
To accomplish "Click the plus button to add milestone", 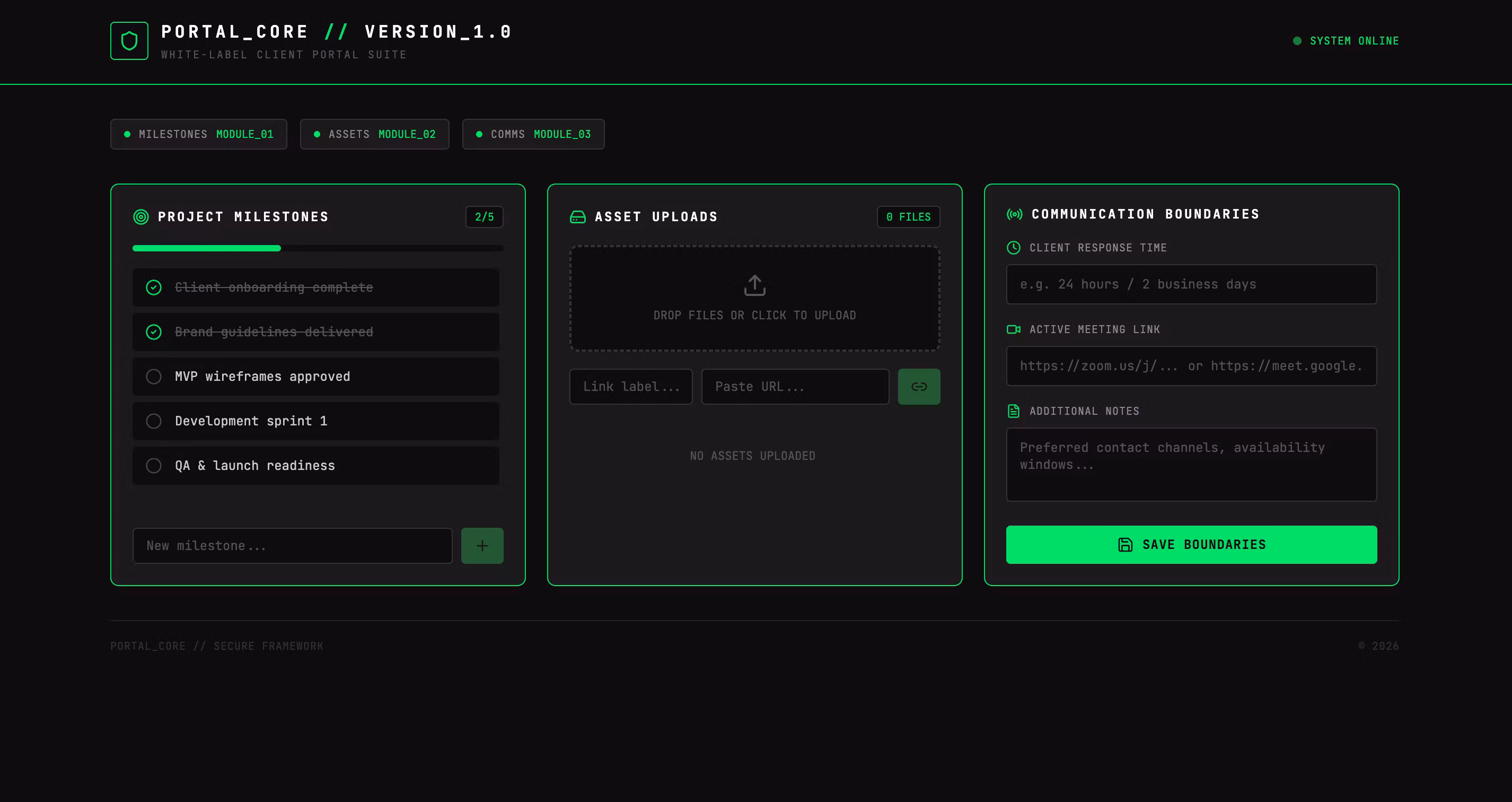I will click(482, 545).
